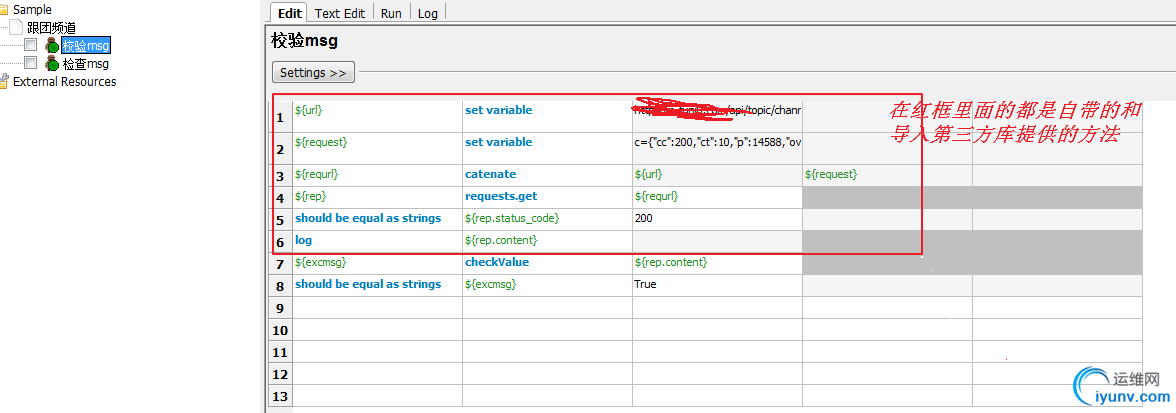Tick the checkbox beside 校验msg
The width and height of the screenshot is (1176, 413).
point(31,46)
